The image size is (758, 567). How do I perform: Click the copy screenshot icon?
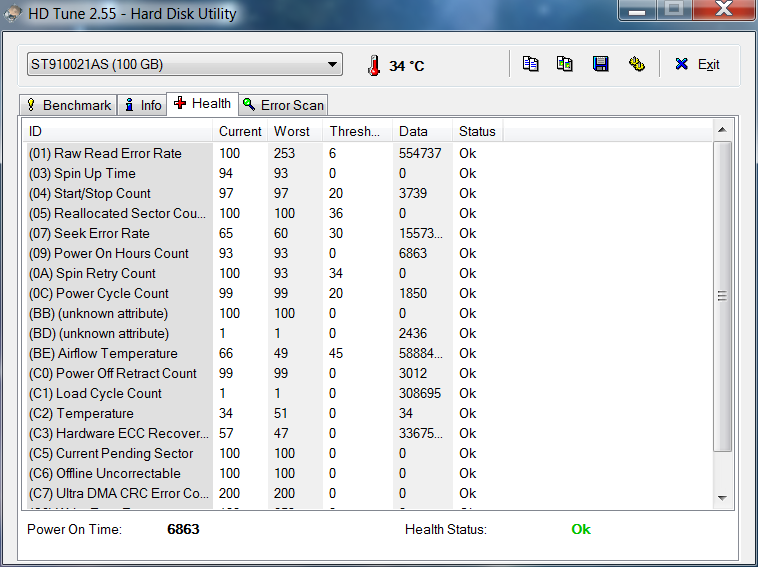click(x=565, y=64)
